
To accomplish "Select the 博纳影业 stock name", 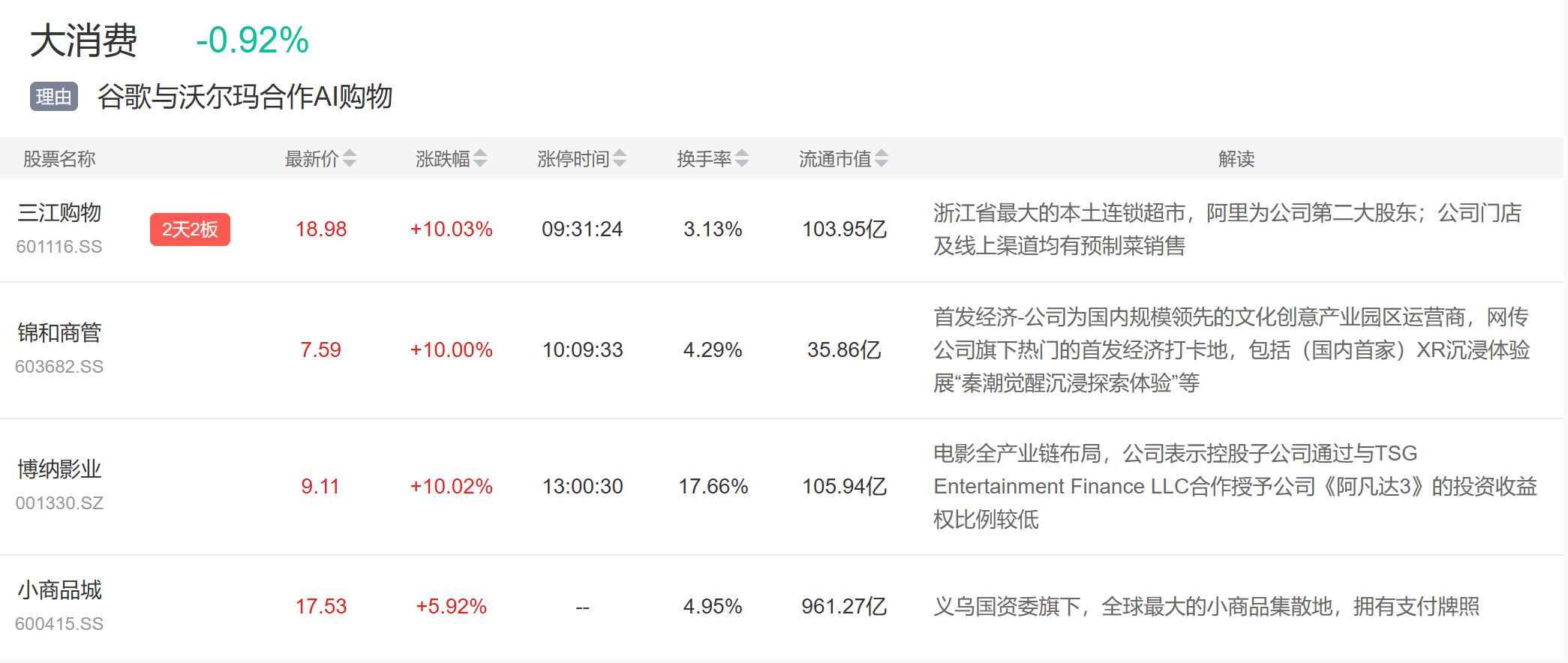I will point(59,469).
